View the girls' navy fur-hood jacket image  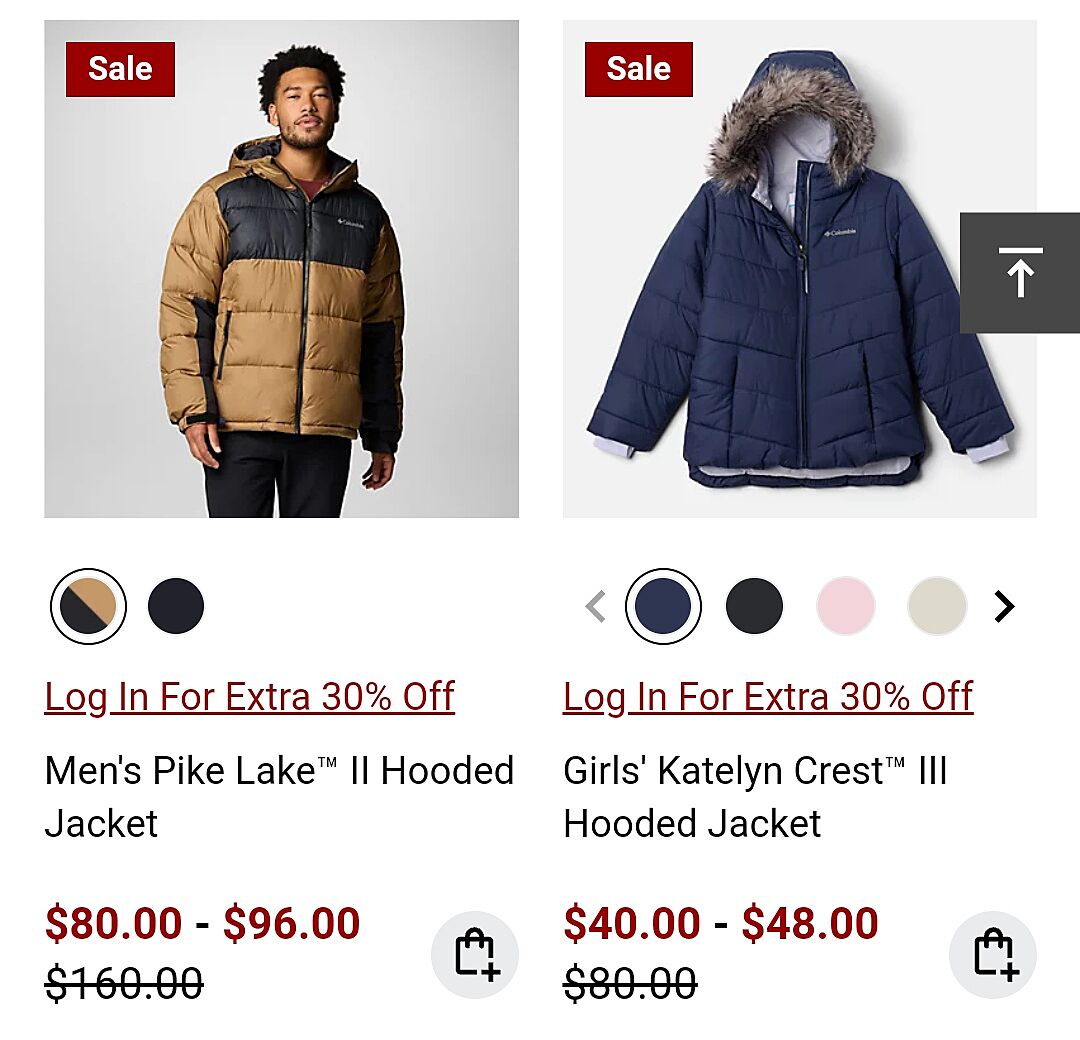point(800,269)
